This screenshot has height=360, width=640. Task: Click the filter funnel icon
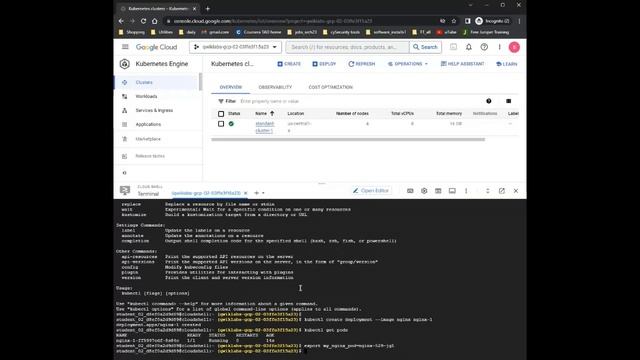[x=221, y=101]
